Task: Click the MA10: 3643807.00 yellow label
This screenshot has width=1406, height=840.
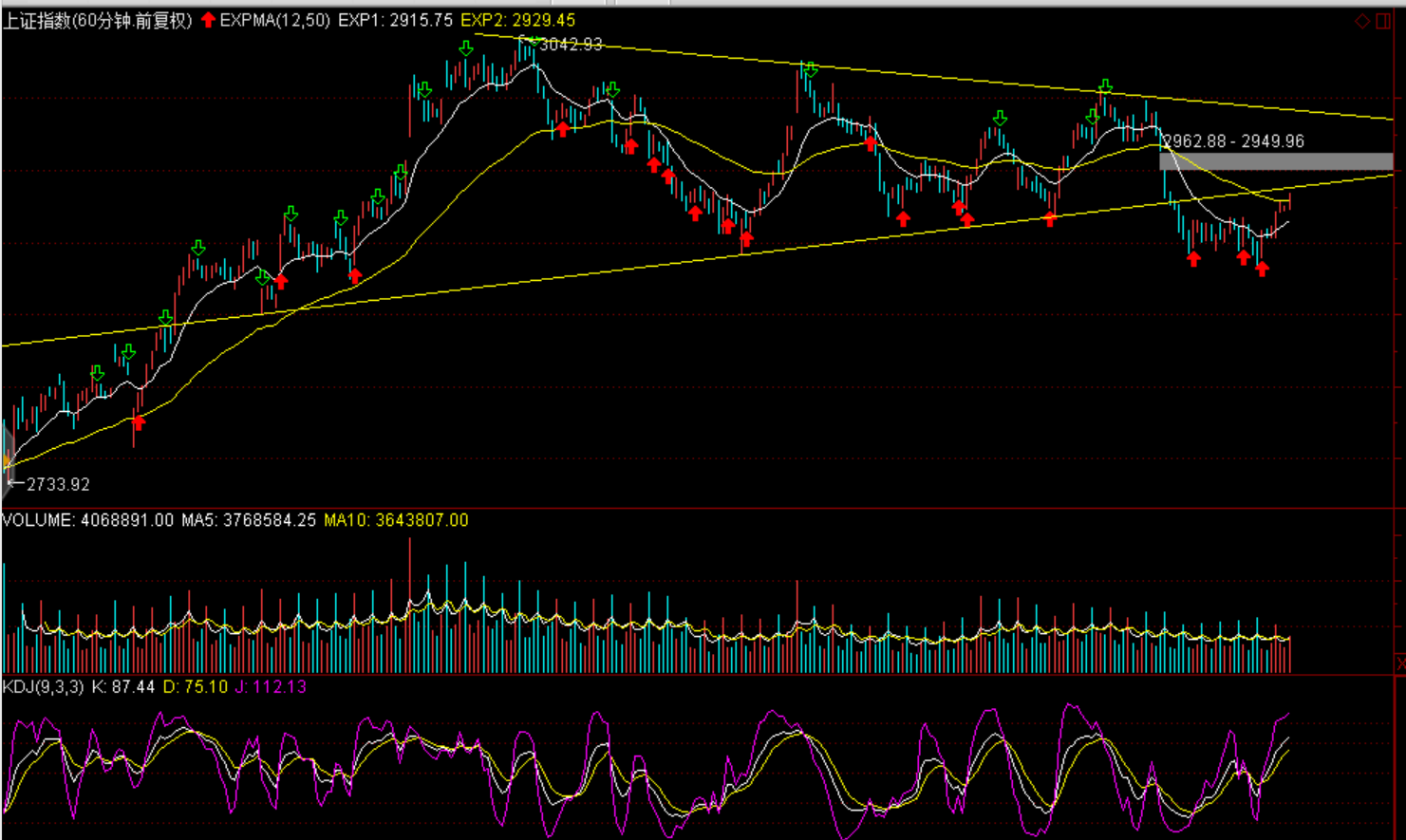Action: tap(396, 520)
